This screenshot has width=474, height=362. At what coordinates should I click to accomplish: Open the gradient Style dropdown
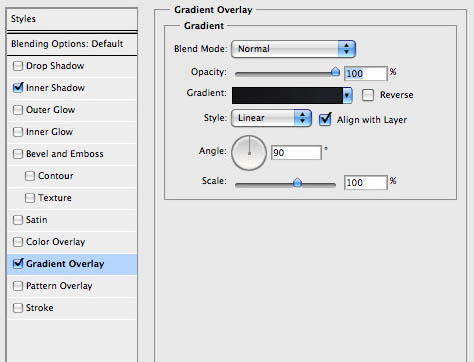pos(271,118)
